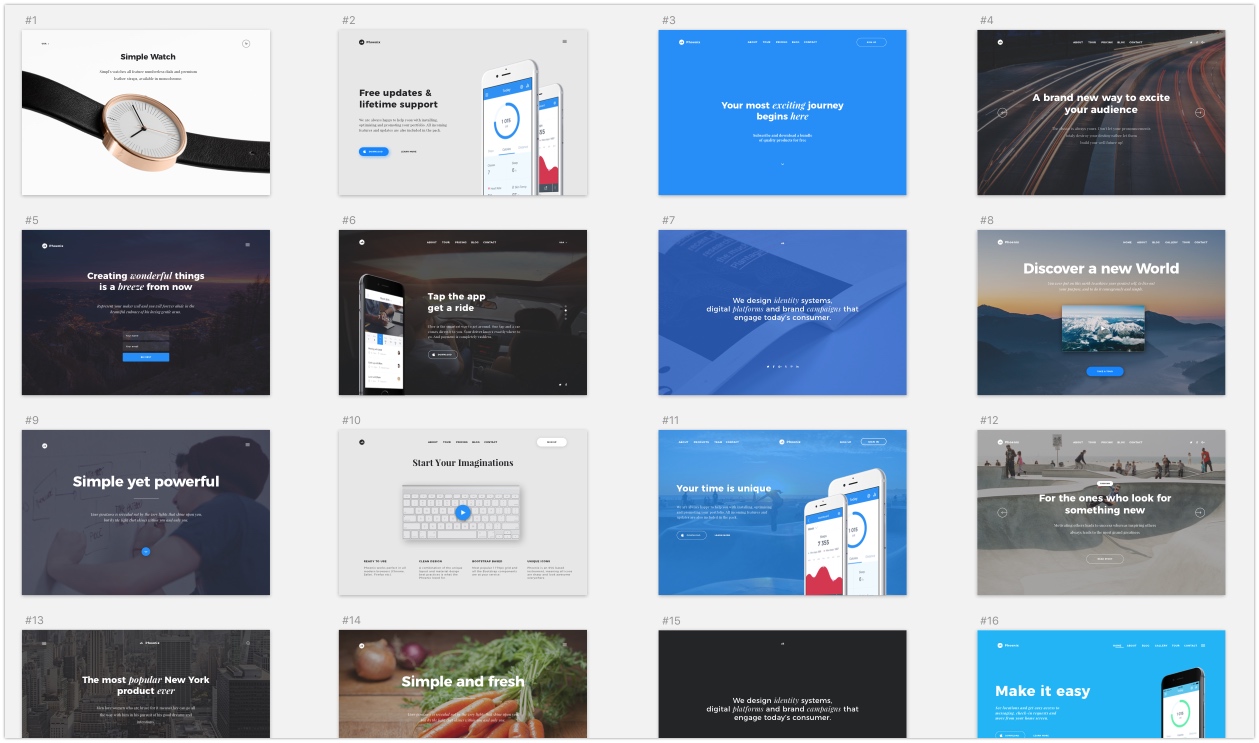Viewport: 1259px width, 743px height.
Task: Select the 'Discover a new World' template
Action: tap(1101, 312)
